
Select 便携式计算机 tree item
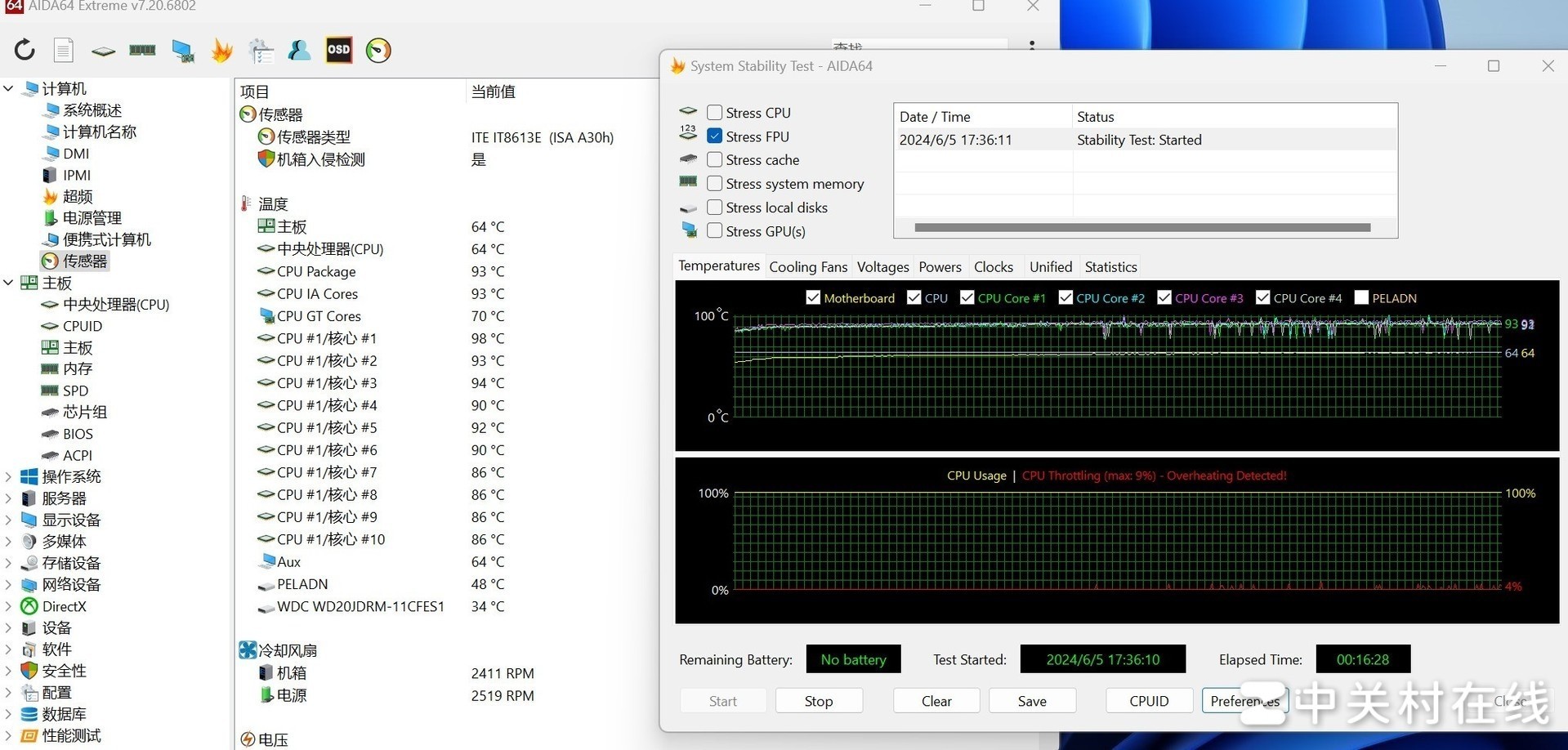107,239
